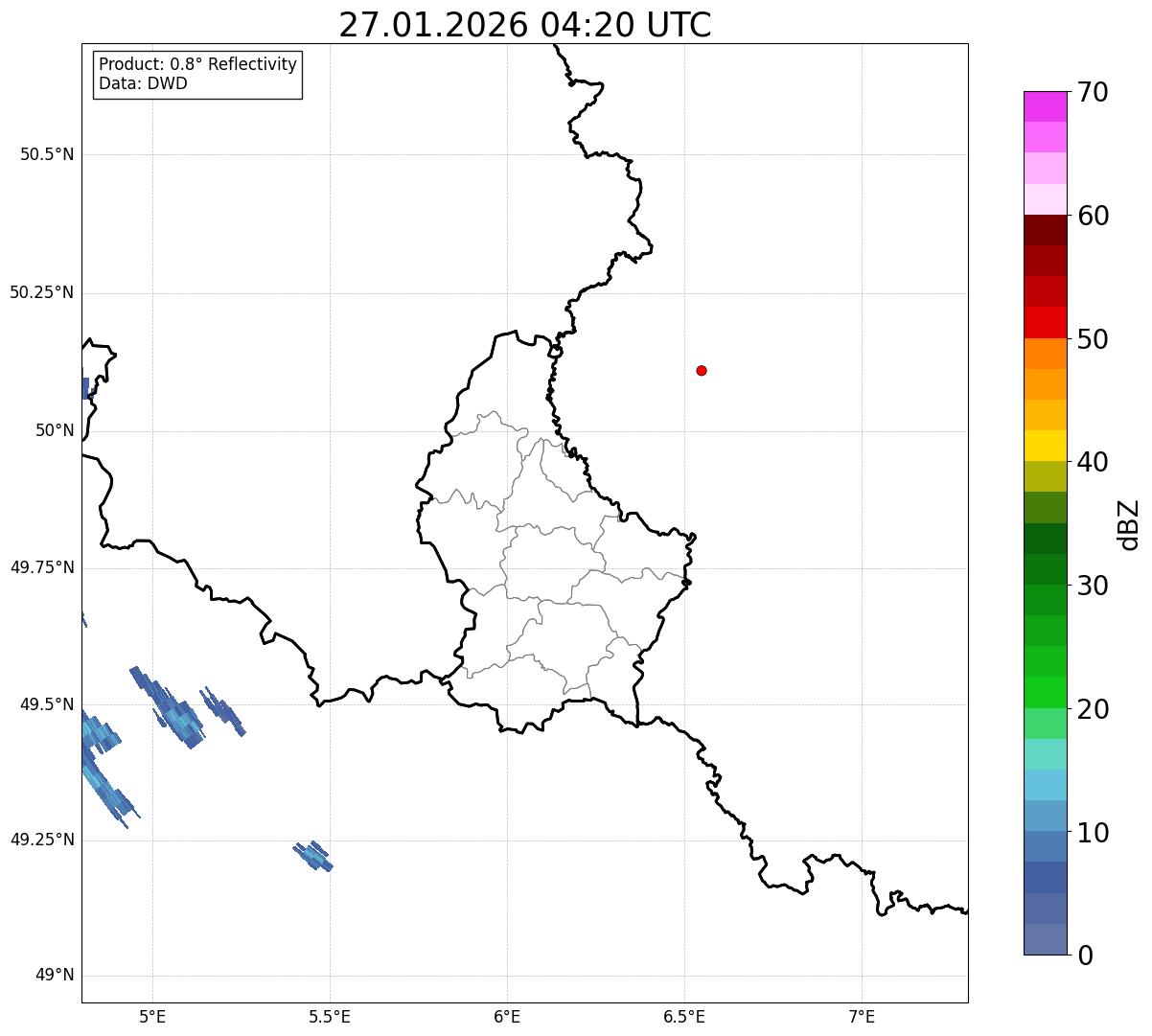Screen dimensions: 1152x1036
Task: Click the small radar echo near 5.5°E, 49.25°N
Action: 313,856
